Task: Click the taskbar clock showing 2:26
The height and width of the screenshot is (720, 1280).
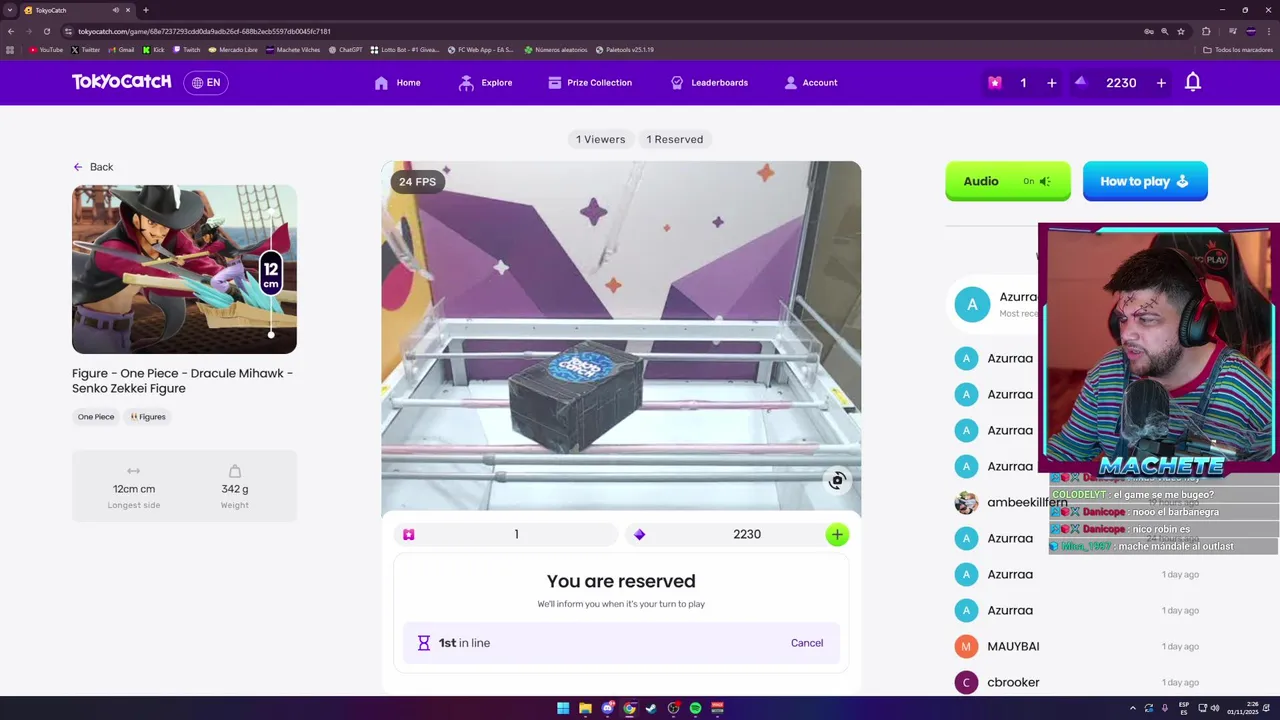Action: [x=1244, y=708]
